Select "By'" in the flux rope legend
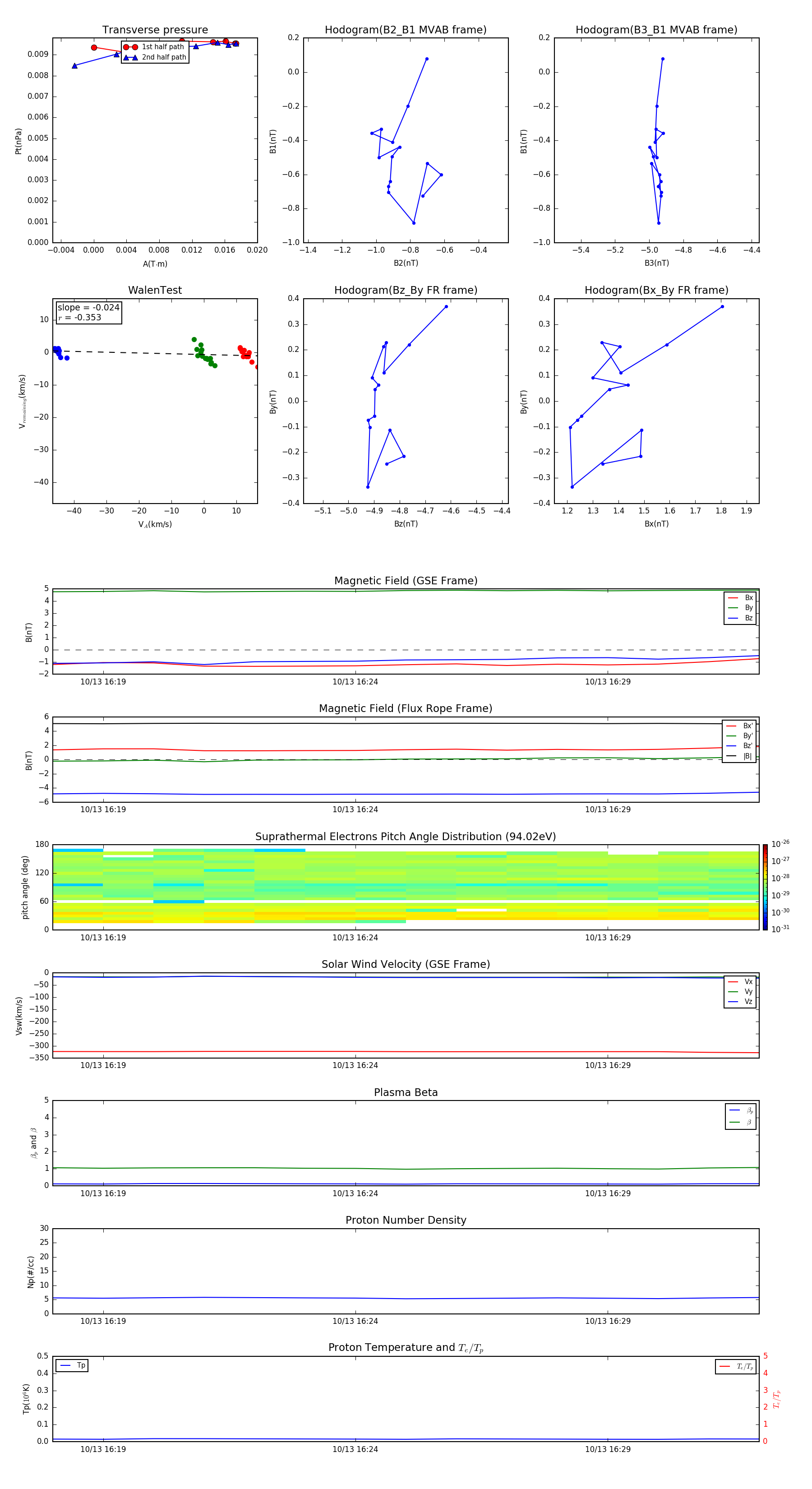The width and height of the screenshot is (812, 1489). click(740, 736)
